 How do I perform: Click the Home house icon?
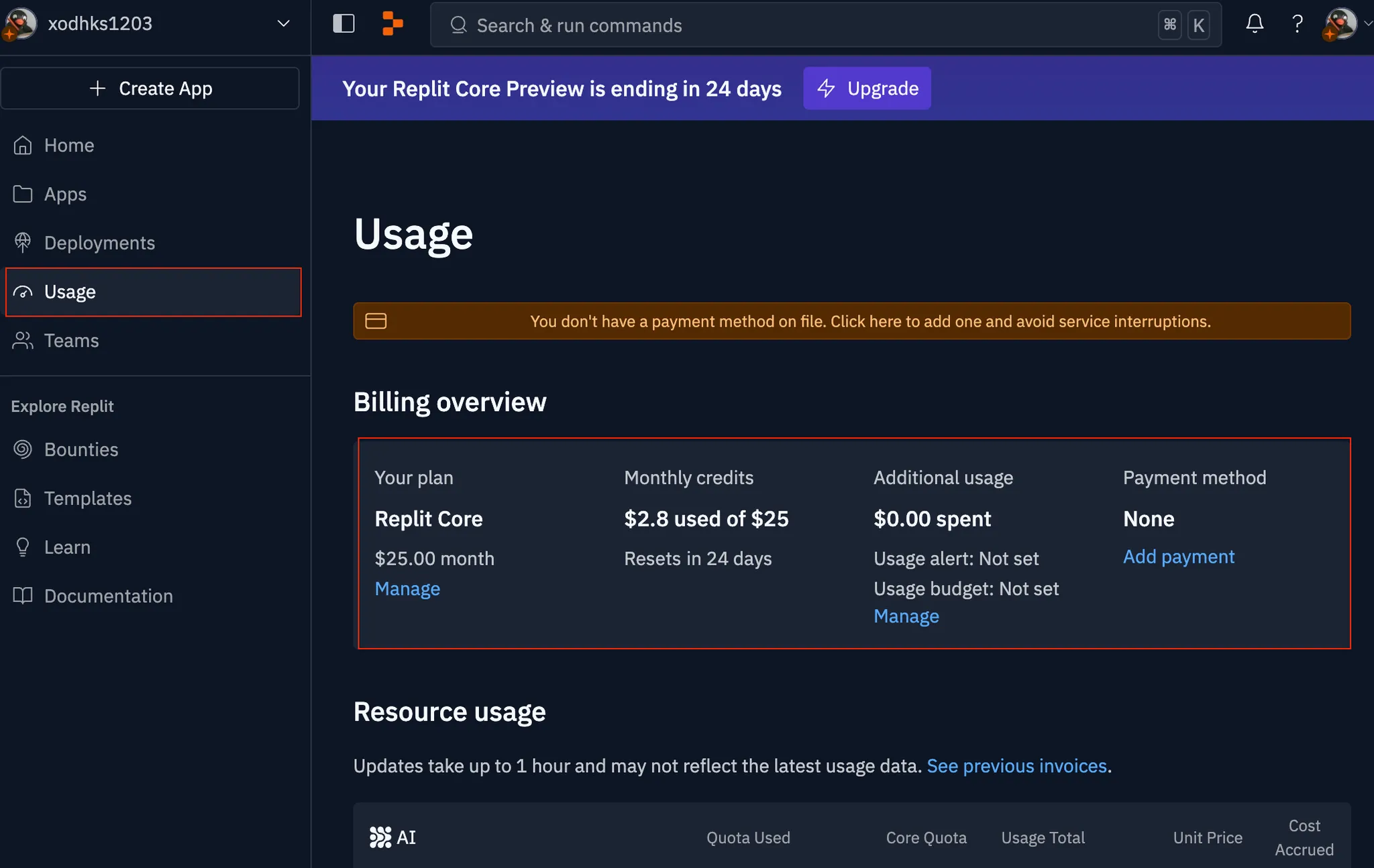click(23, 145)
